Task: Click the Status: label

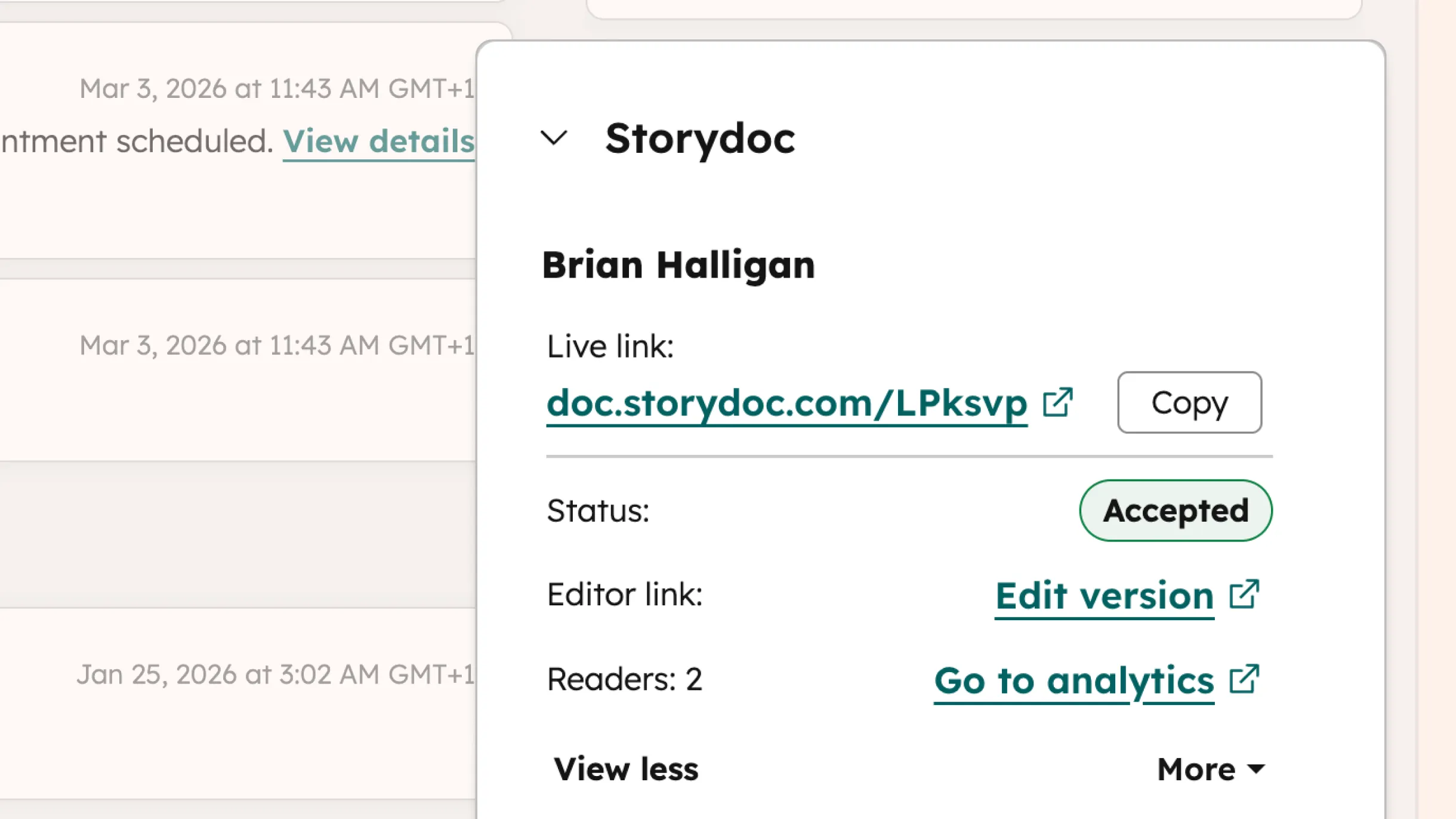Action: (598, 511)
